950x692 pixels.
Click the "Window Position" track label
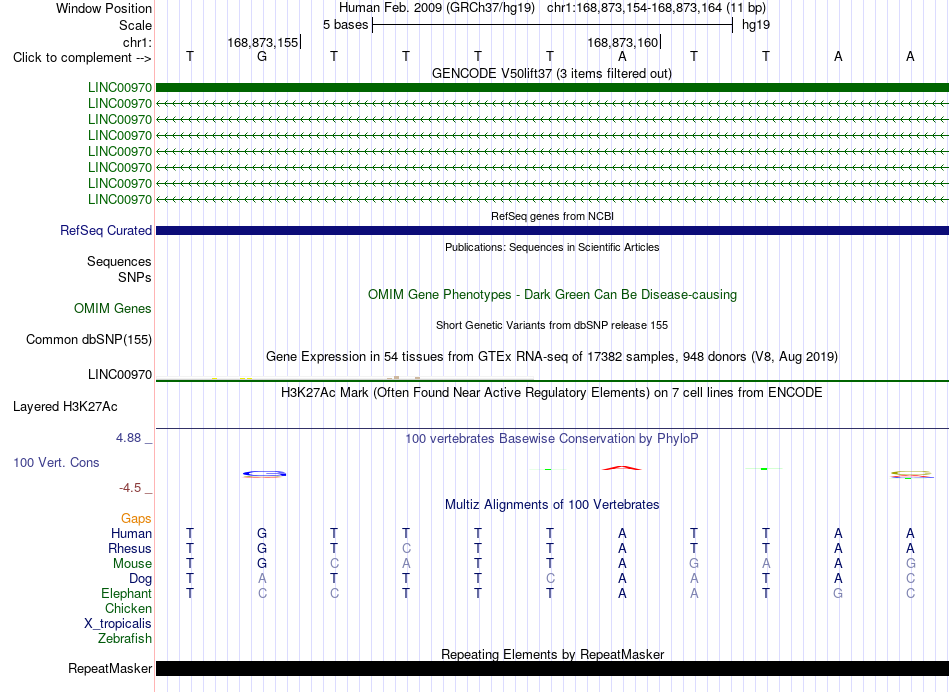pyautogui.click(x=104, y=8)
